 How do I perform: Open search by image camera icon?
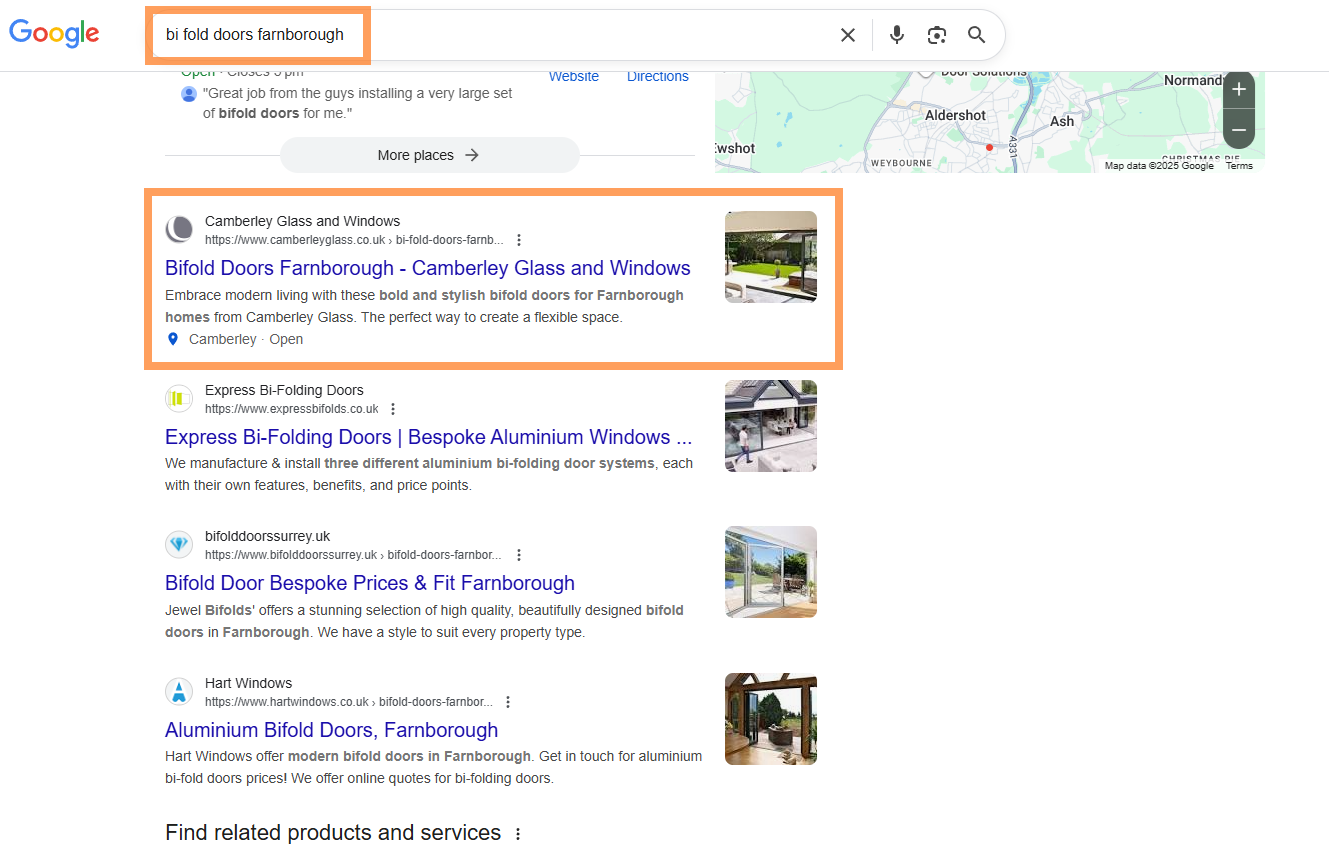937,35
